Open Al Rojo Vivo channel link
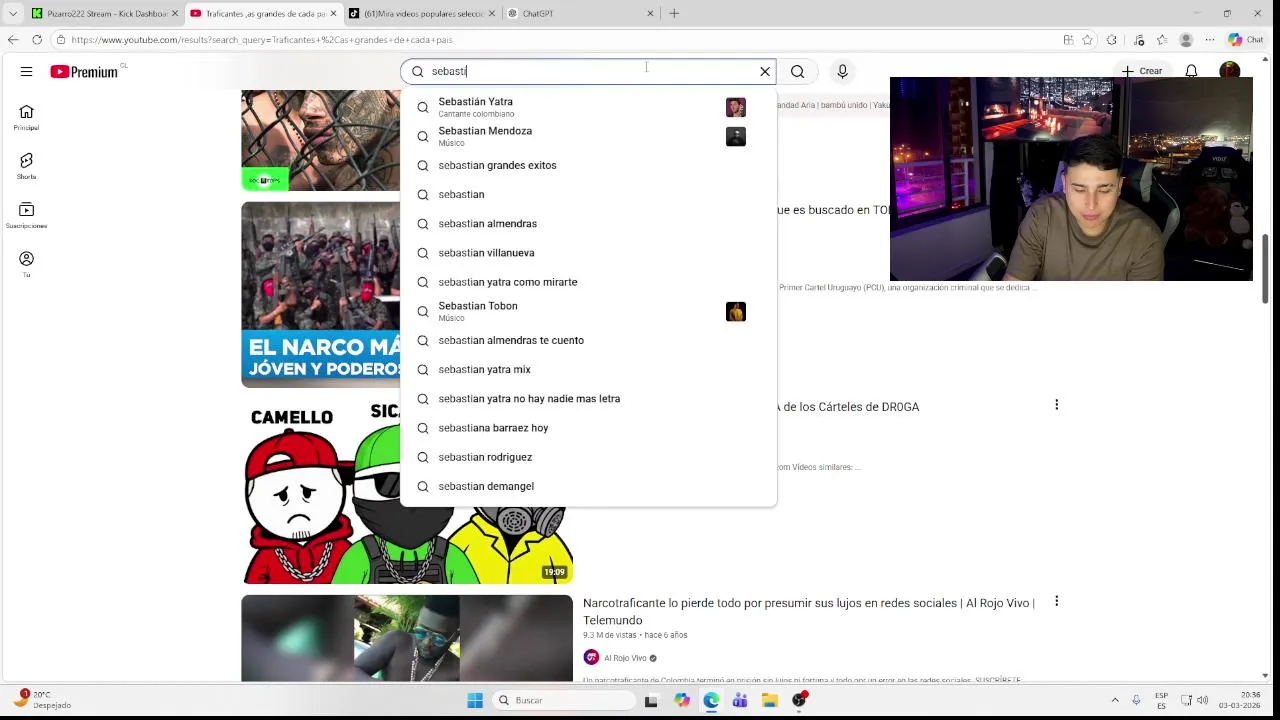The width and height of the screenshot is (1280, 720). 625,658
